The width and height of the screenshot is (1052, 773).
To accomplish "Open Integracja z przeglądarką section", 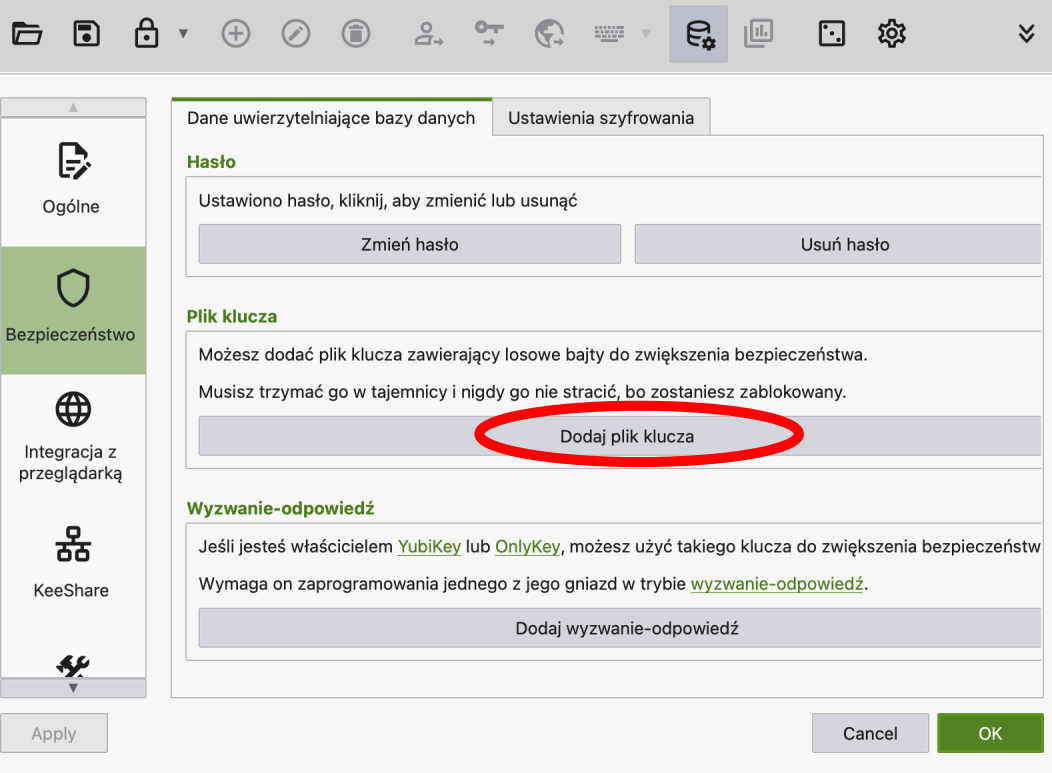I will (x=72, y=437).
